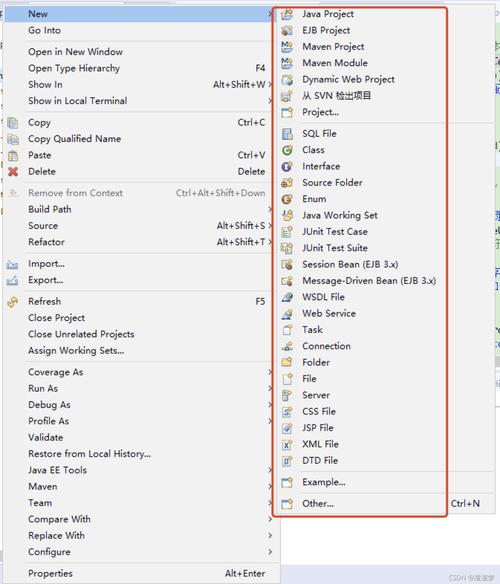Click the Connection icon

[287, 346]
